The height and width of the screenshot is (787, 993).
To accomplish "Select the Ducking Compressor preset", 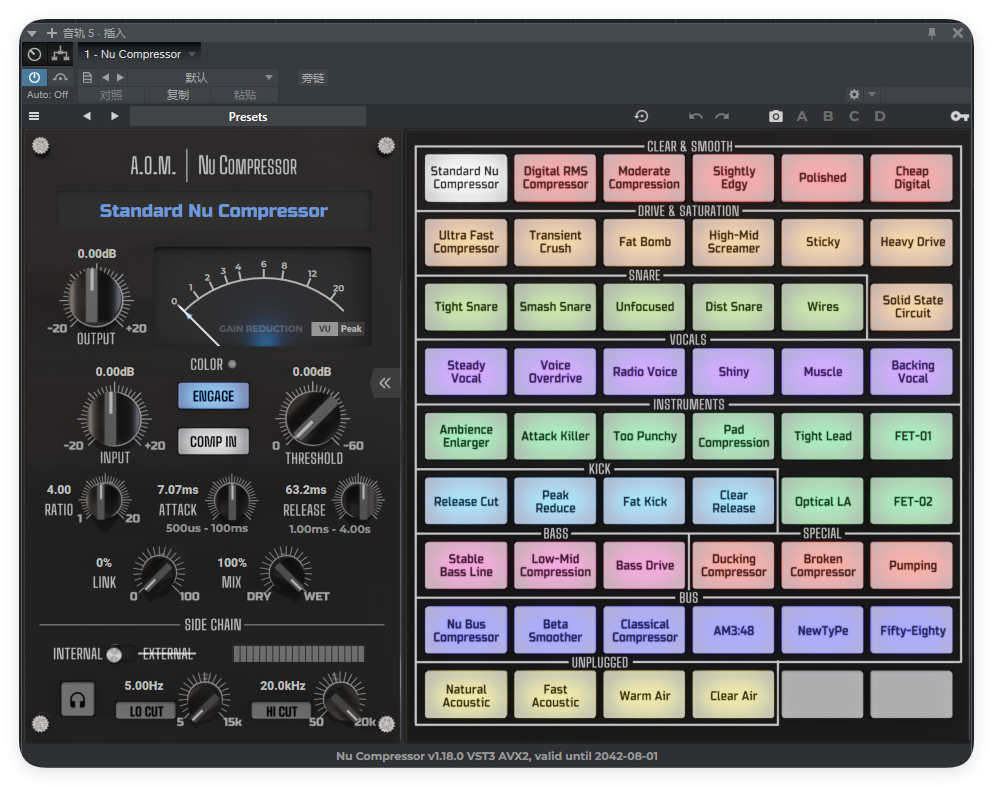I will (733, 565).
